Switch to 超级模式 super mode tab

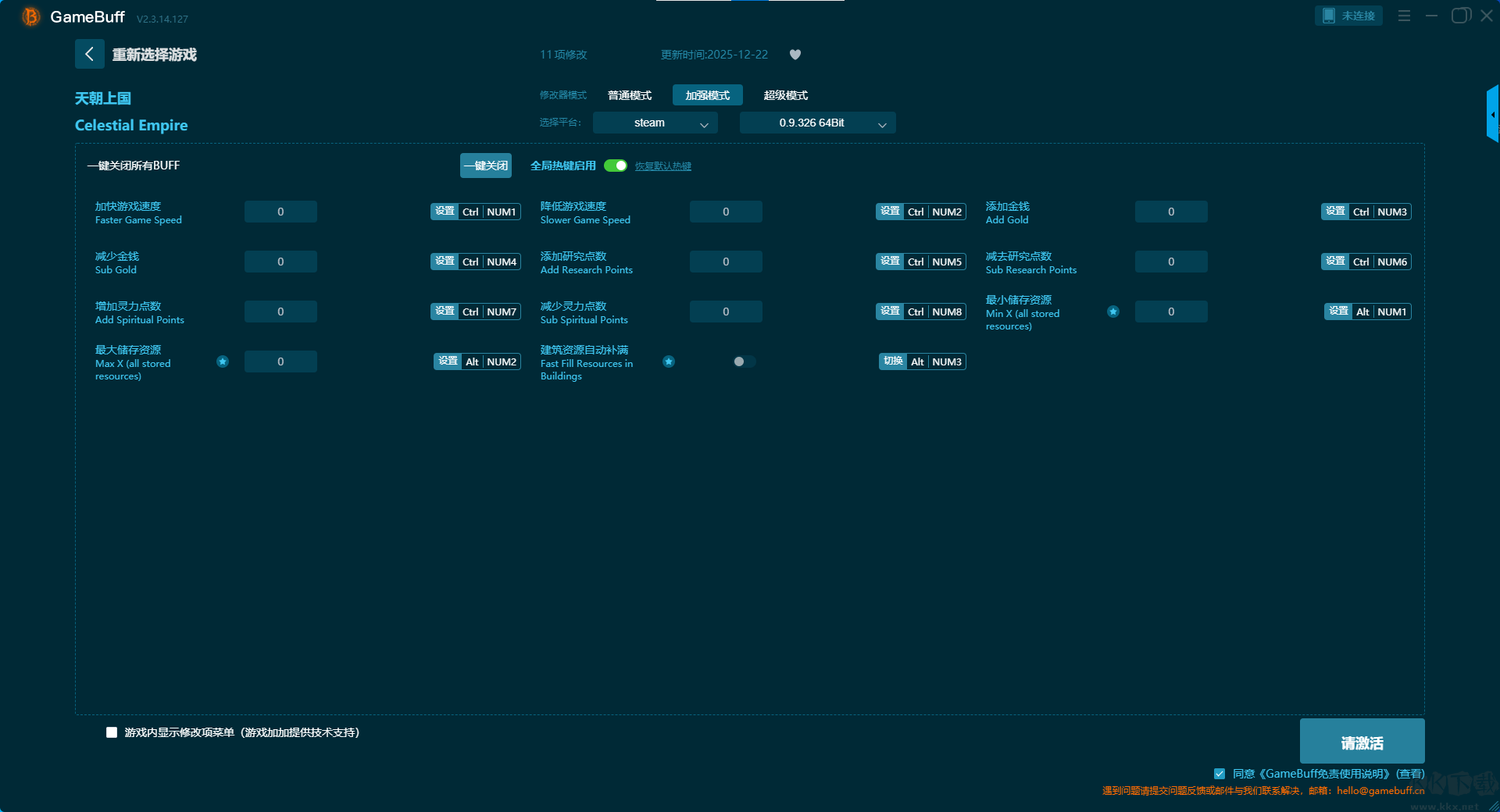tap(785, 95)
